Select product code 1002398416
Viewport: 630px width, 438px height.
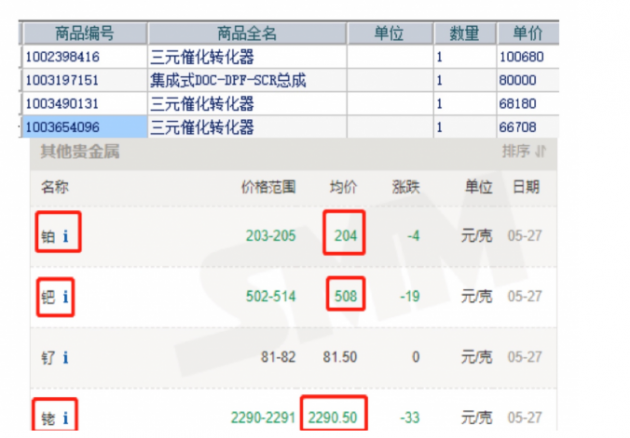[63, 57]
